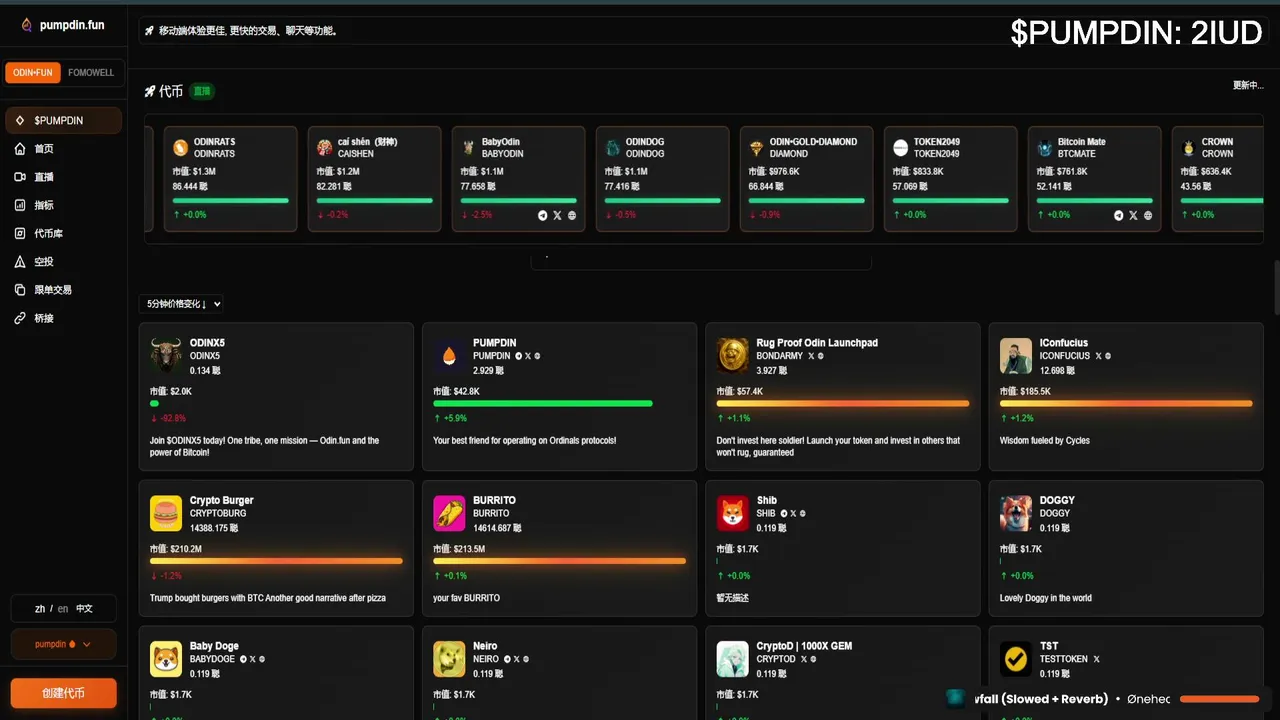Go to 跟单交易 in sidebar menu
The image size is (1280, 720).
63,290
